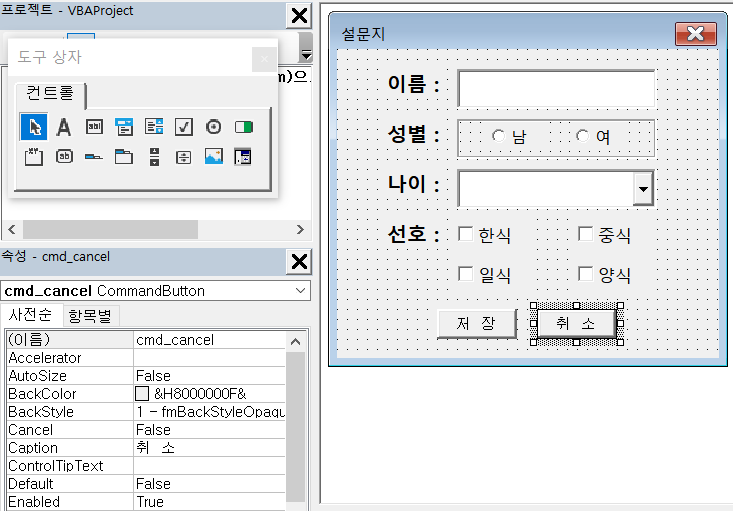Check the 일식 checkbox
The height and width of the screenshot is (511, 733).
click(466, 273)
